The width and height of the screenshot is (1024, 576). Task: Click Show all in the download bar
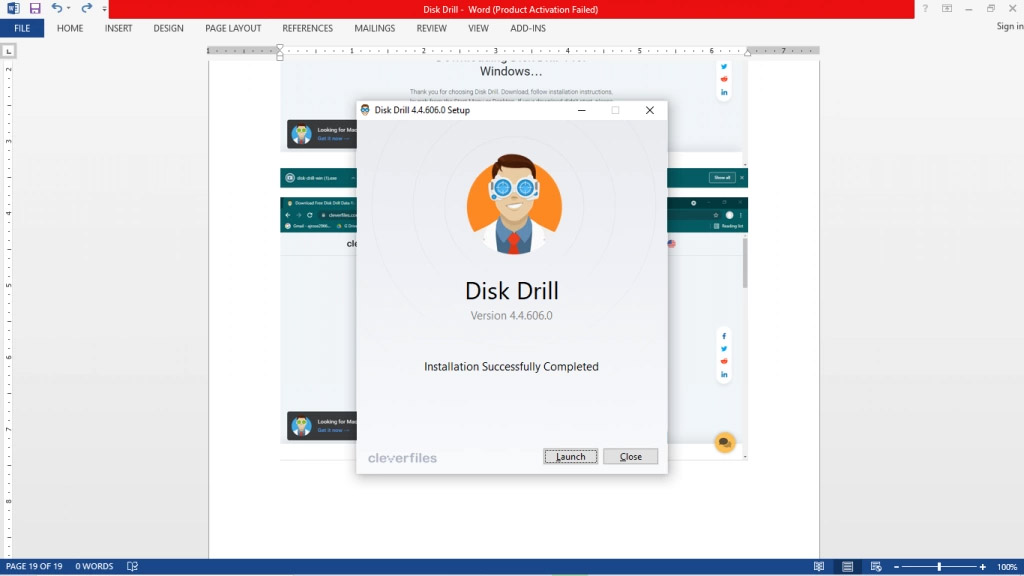click(x=722, y=178)
